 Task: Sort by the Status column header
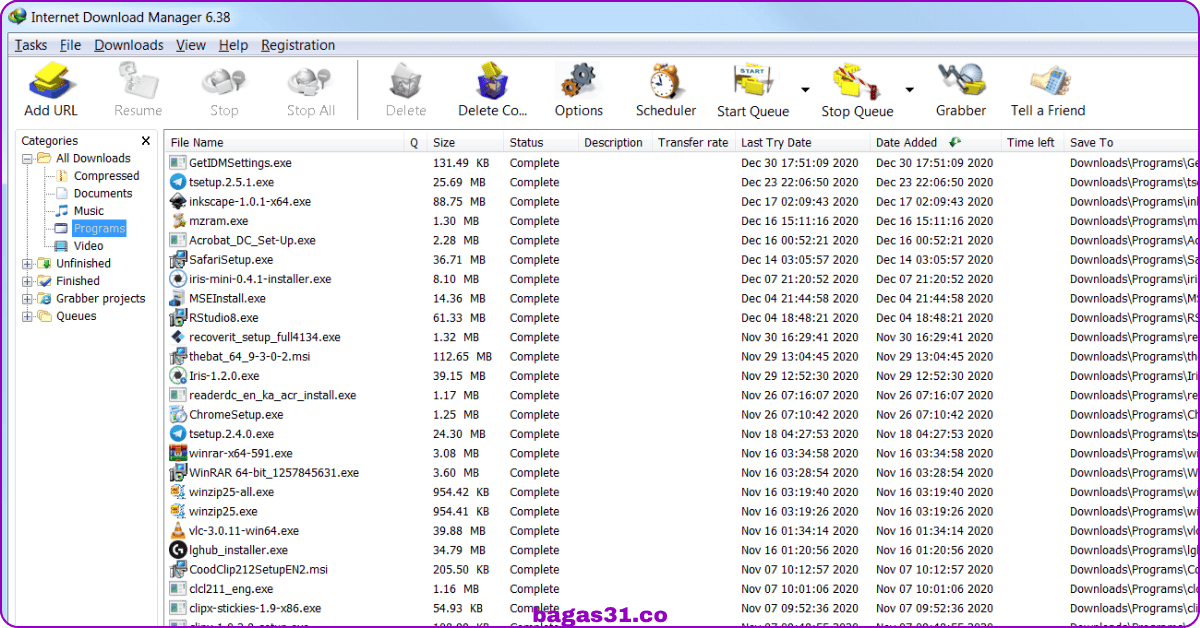point(540,143)
